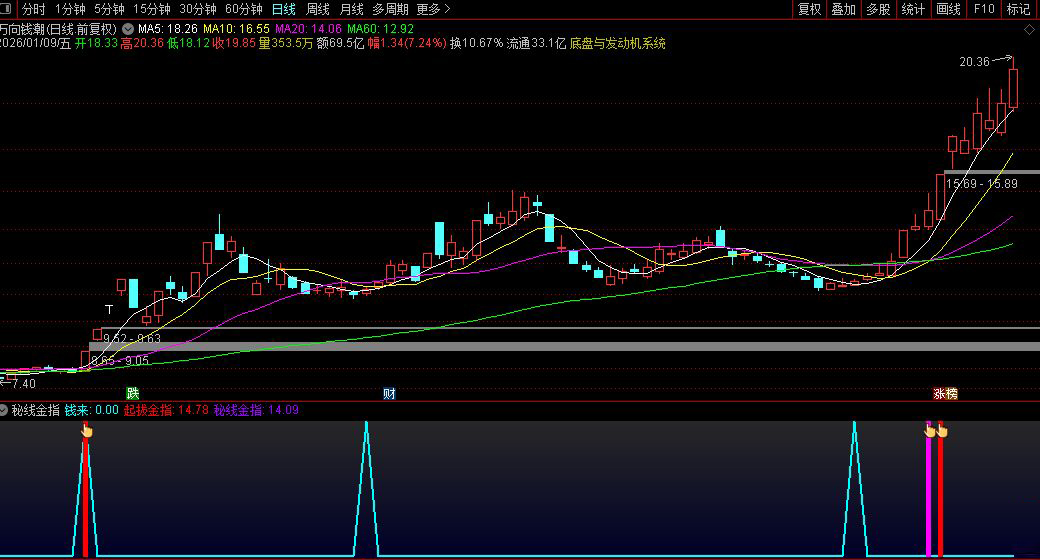Expand the 更多 period menu

click(433, 9)
